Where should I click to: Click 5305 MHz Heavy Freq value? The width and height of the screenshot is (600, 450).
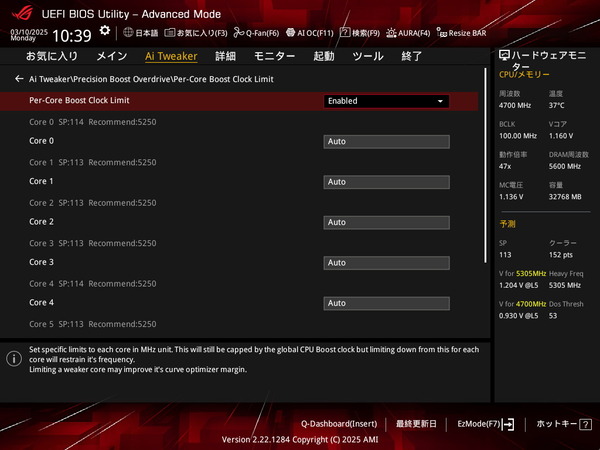pos(565,285)
